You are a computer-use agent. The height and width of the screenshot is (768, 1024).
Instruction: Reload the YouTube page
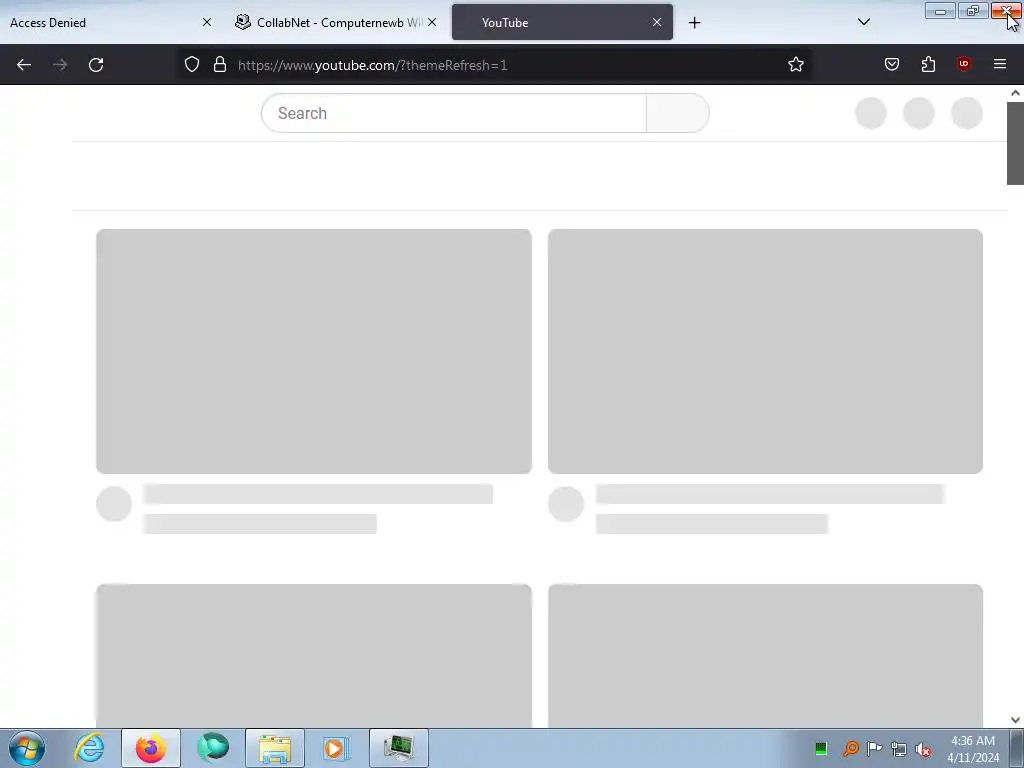click(x=96, y=65)
